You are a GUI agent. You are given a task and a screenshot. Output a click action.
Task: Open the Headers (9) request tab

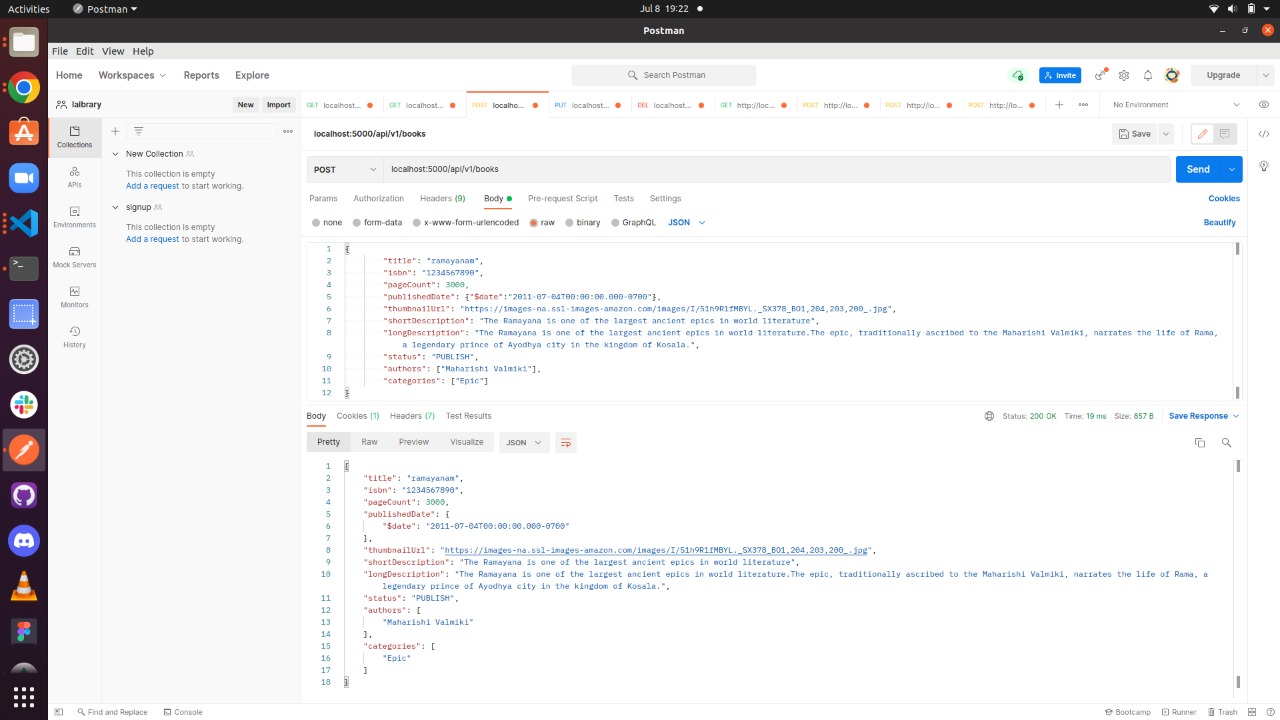tap(442, 199)
